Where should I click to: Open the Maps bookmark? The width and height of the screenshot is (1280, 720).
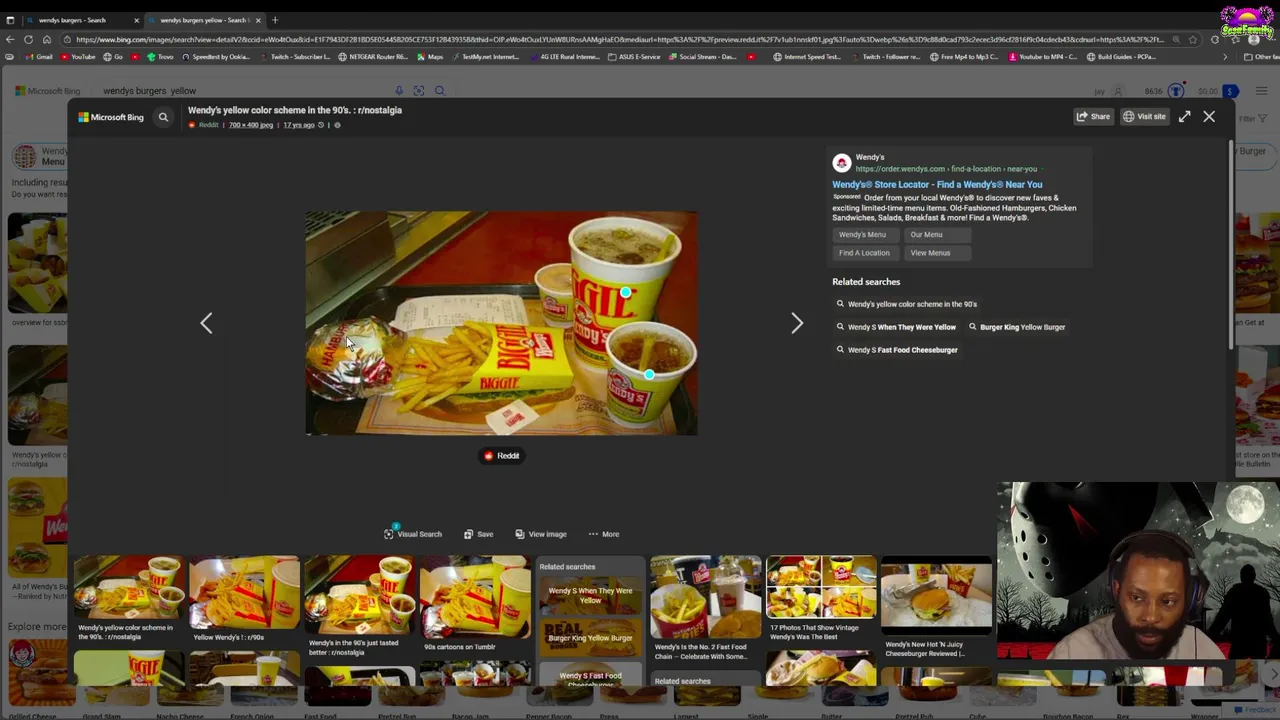pos(431,57)
